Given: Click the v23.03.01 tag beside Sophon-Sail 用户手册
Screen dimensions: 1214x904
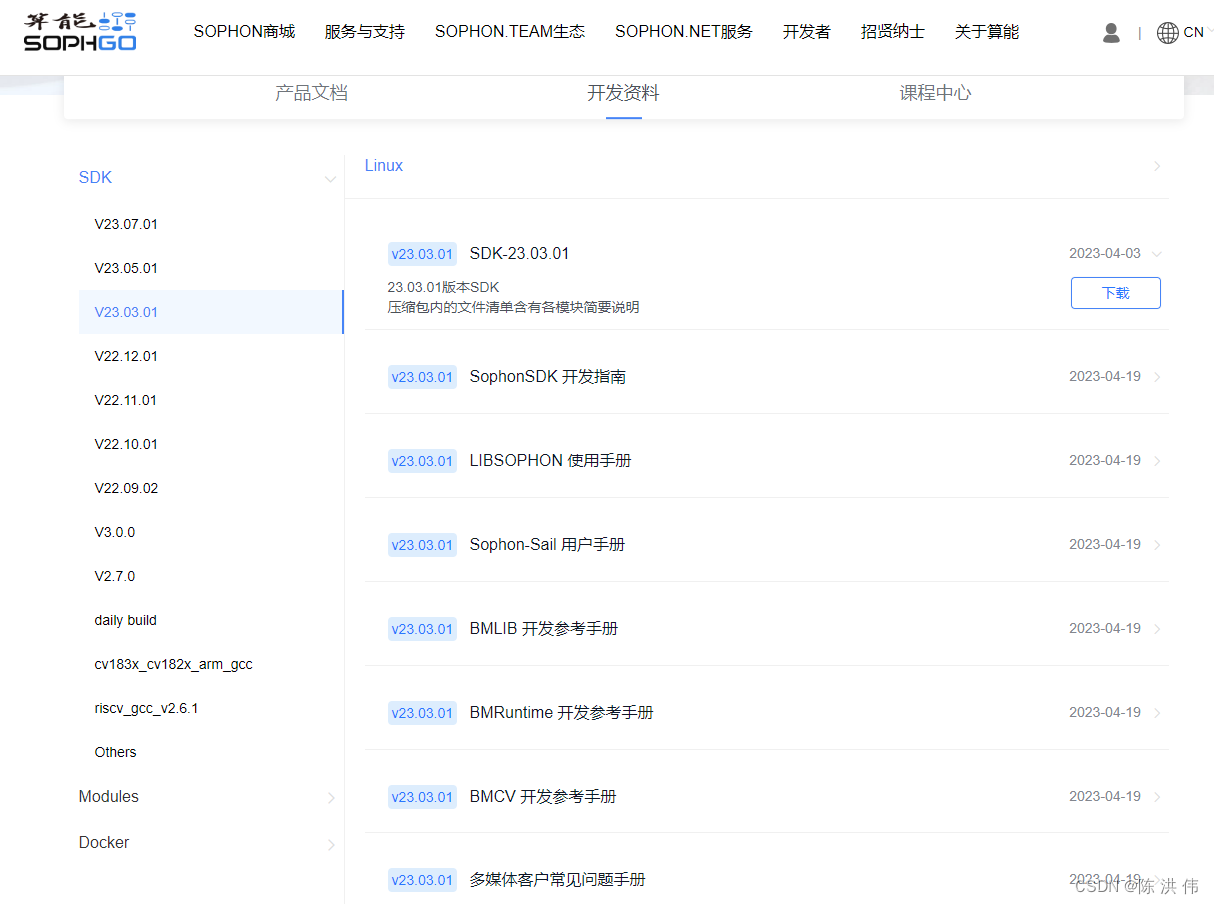Looking at the screenshot, I should point(422,545).
